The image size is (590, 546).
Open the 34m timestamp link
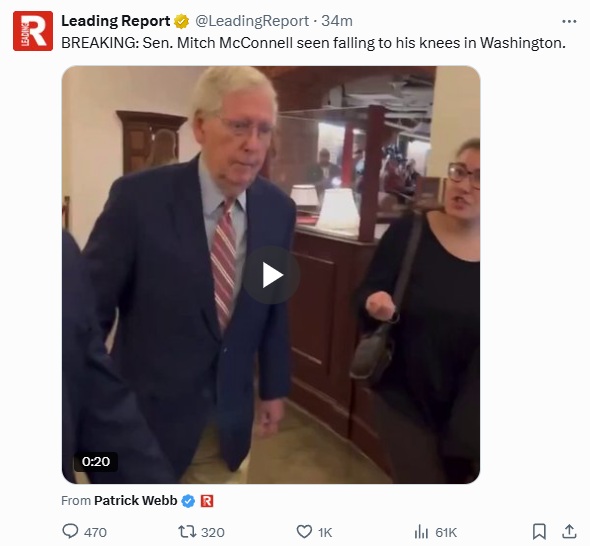337,21
